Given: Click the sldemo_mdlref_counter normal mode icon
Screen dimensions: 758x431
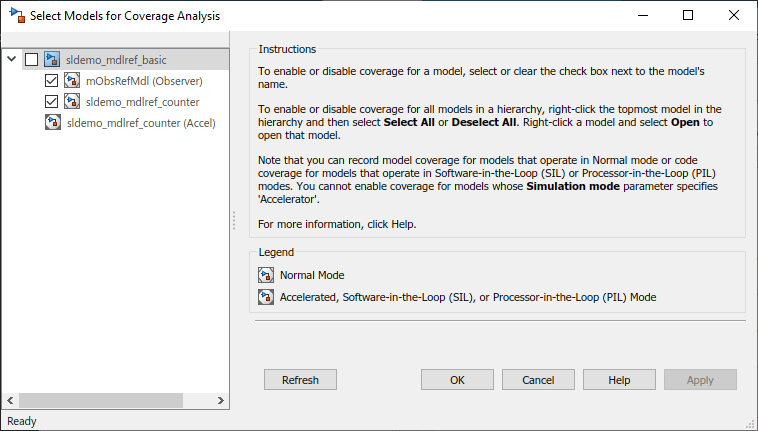Looking at the screenshot, I should 71,101.
